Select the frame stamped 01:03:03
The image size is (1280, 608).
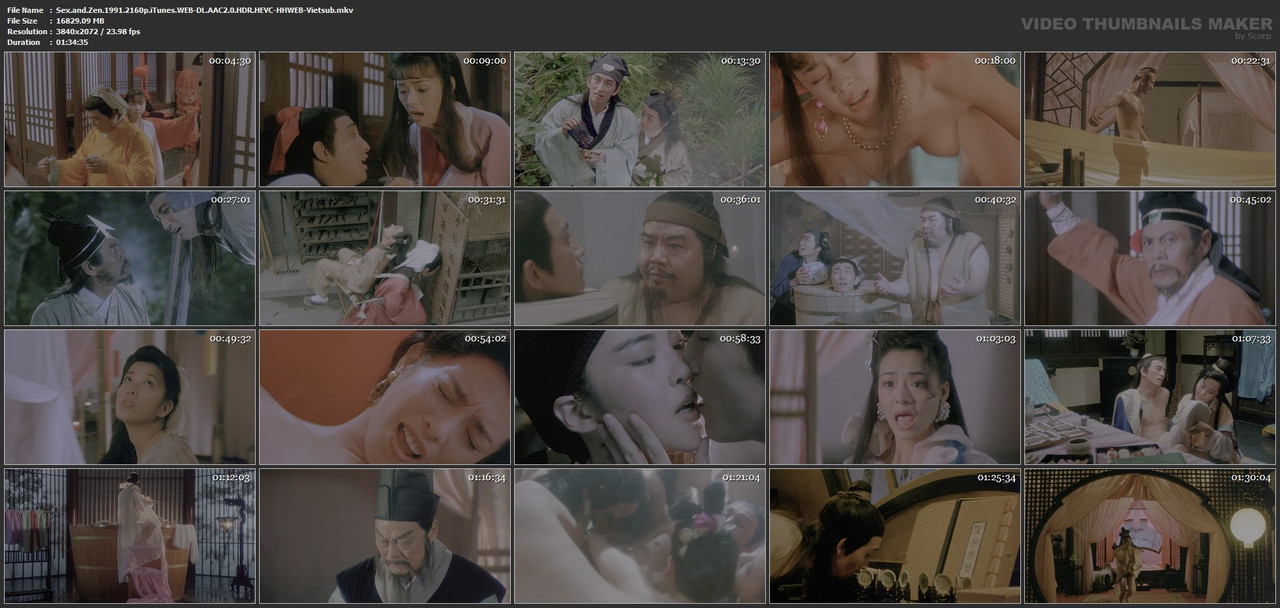[895, 397]
